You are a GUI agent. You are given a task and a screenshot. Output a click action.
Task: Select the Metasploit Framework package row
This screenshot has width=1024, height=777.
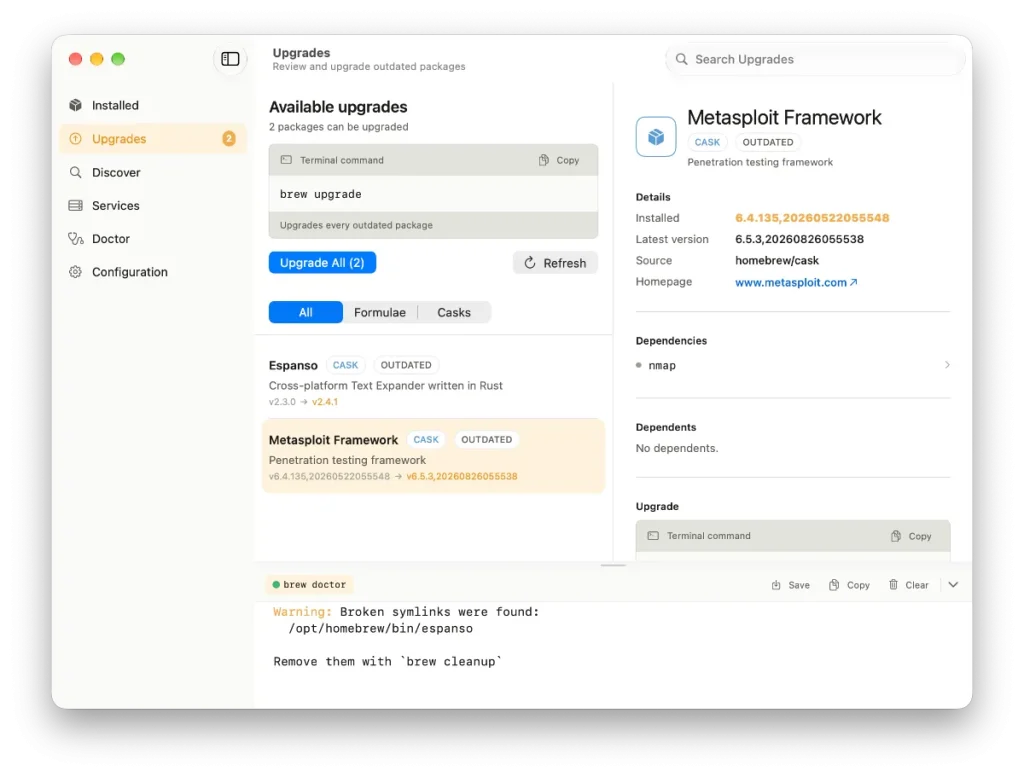click(x=434, y=456)
